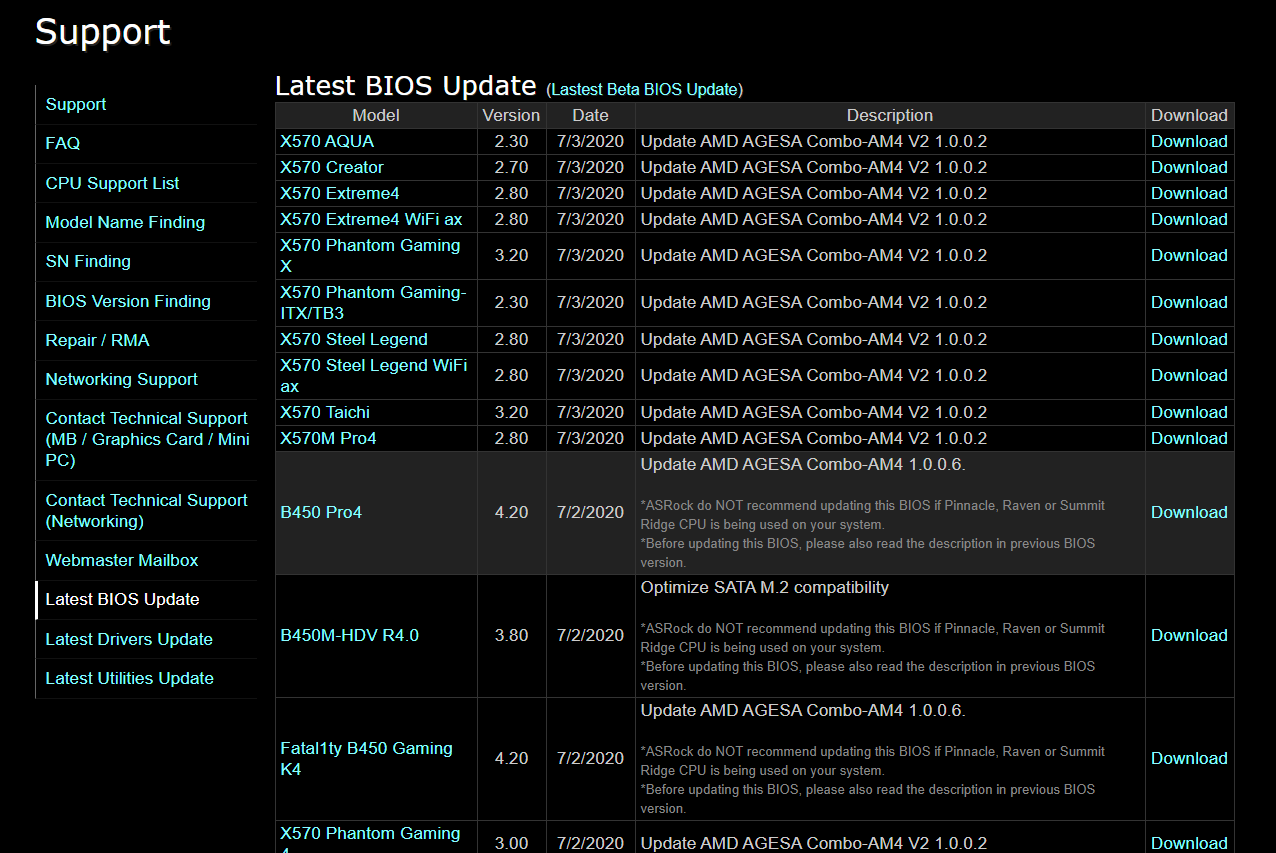Open B450 Pro4 model link
This screenshot has width=1276, height=853.
pyautogui.click(x=321, y=512)
